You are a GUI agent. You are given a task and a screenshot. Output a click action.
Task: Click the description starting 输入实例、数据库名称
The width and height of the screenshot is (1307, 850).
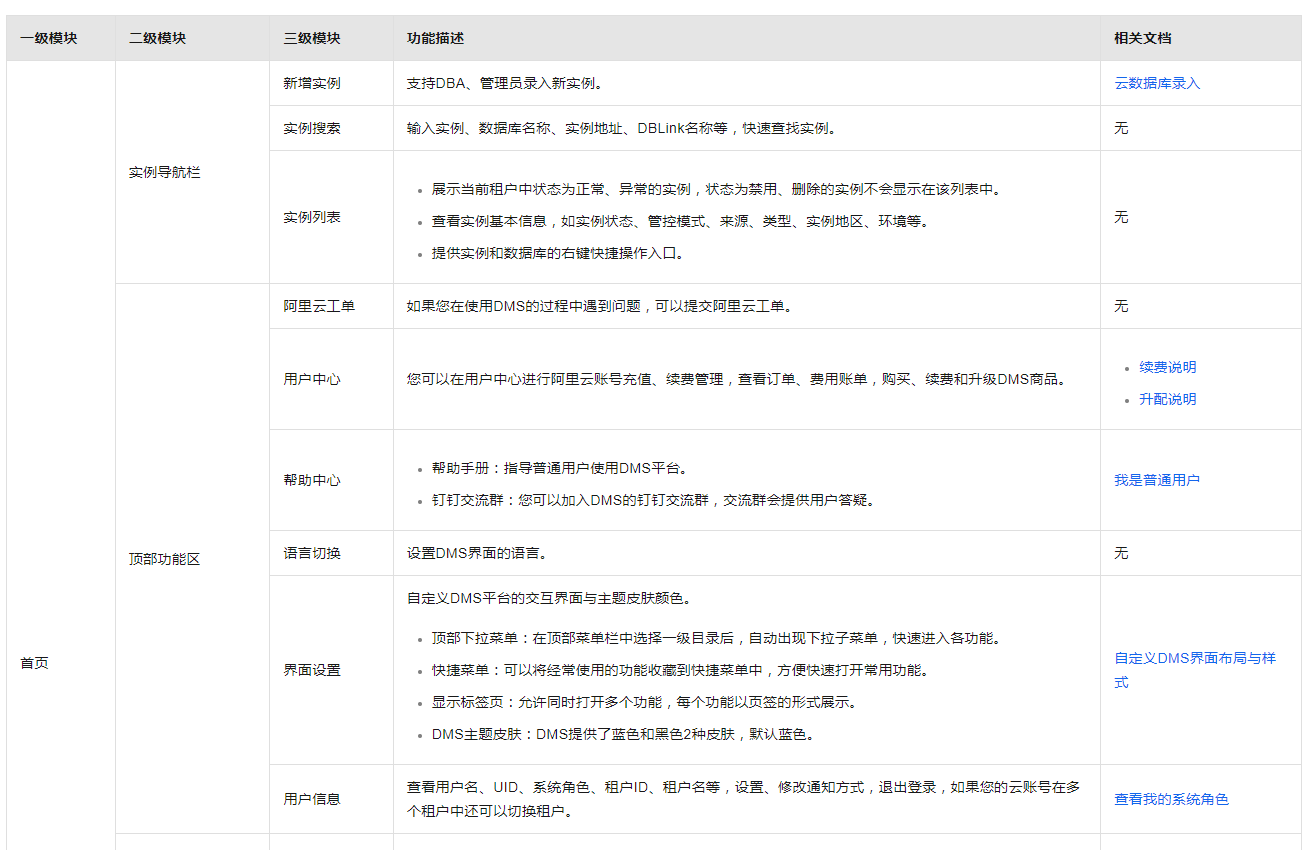[x=621, y=128]
